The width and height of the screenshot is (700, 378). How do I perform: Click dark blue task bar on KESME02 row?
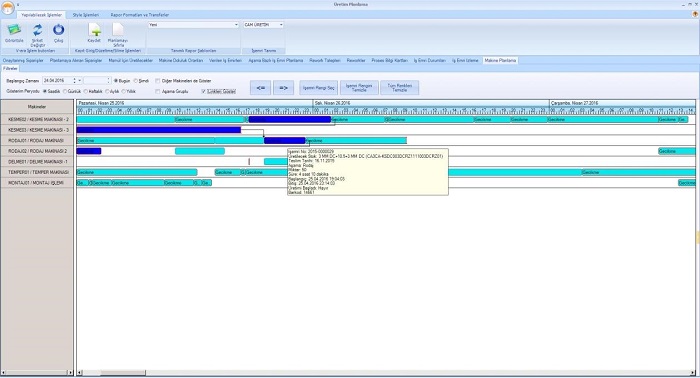tap(290, 120)
